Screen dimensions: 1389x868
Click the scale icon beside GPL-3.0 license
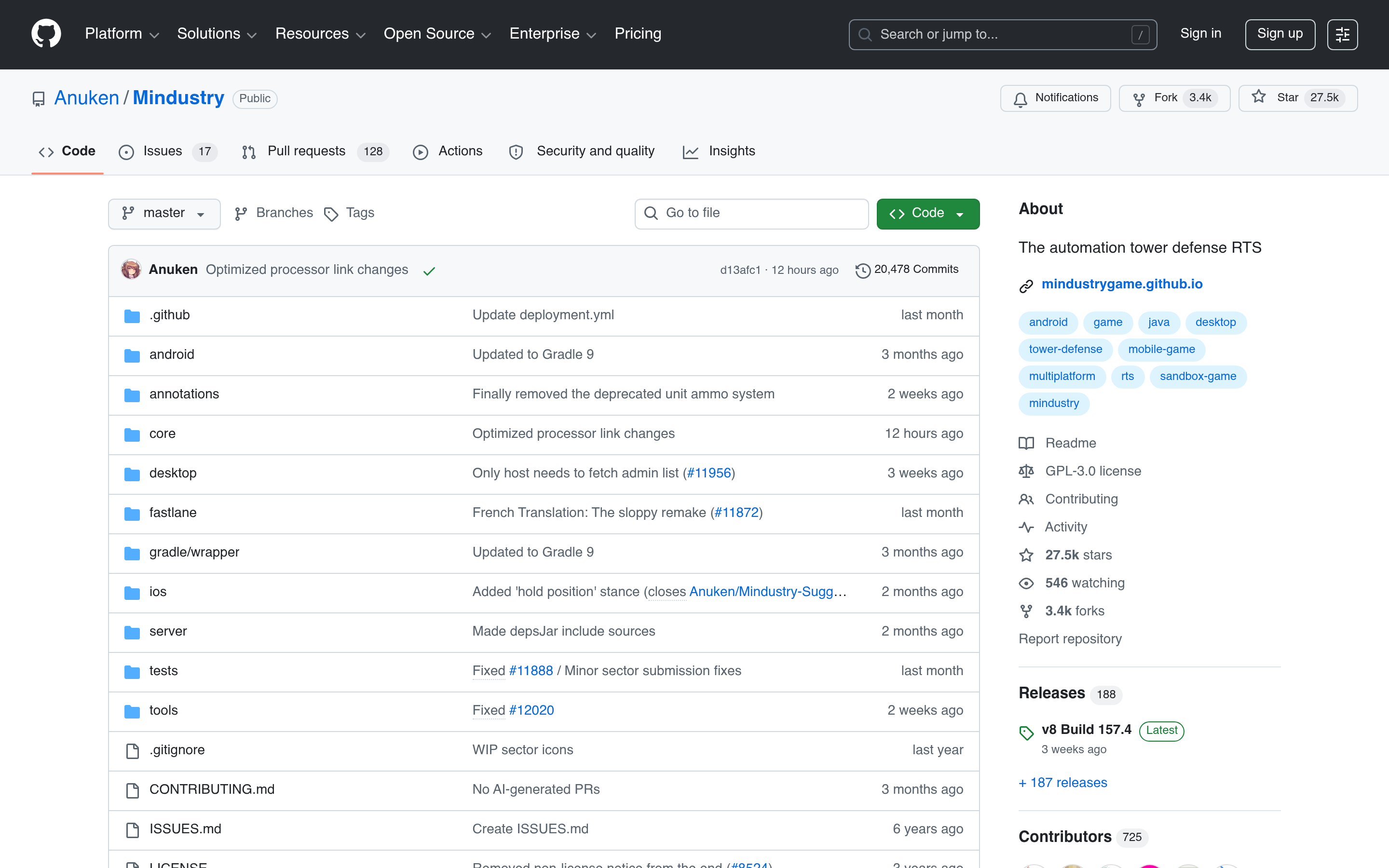pos(1026,471)
